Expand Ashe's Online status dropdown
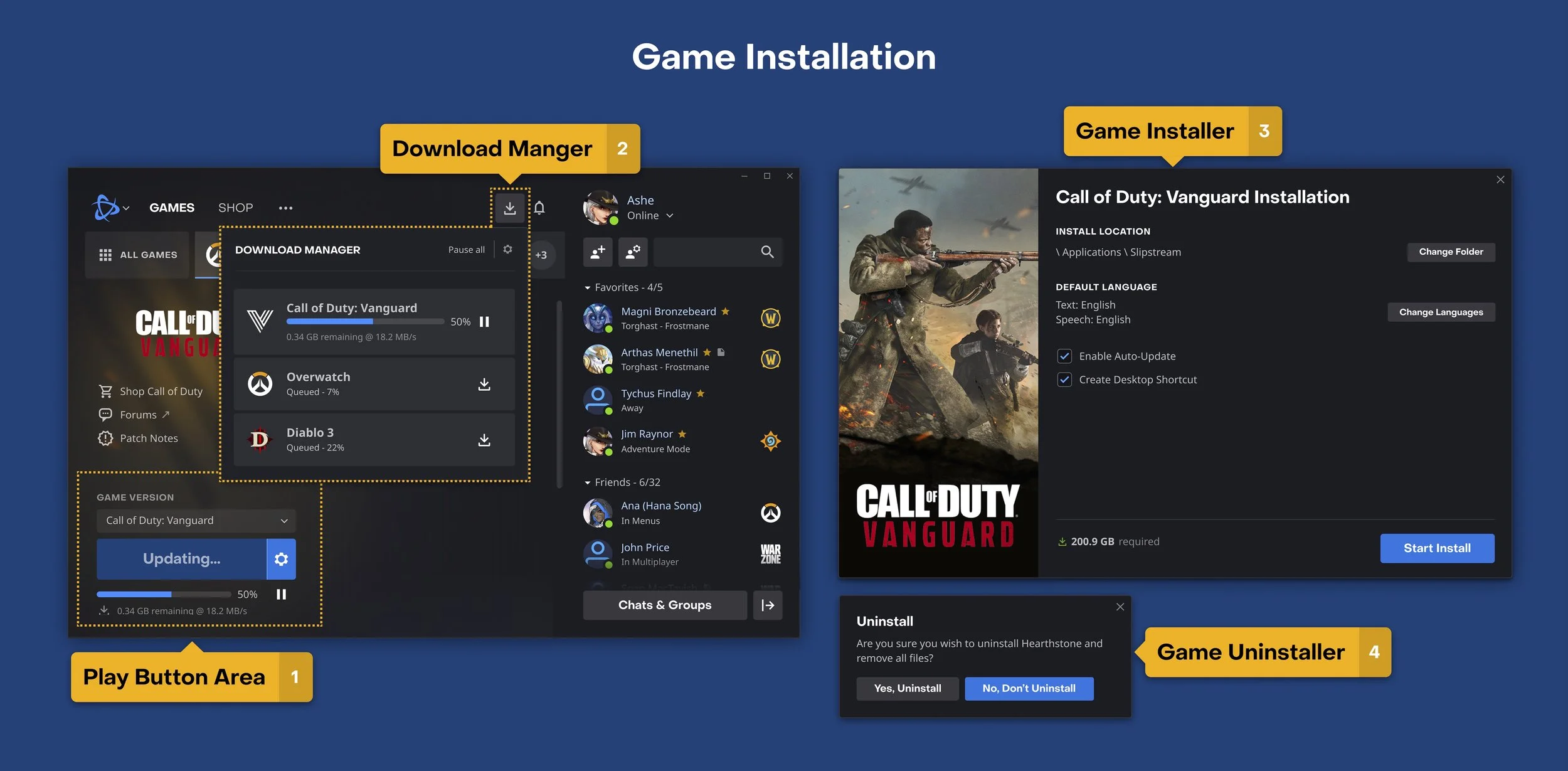Image resolution: width=1568 pixels, height=771 pixels. (670, 216)
